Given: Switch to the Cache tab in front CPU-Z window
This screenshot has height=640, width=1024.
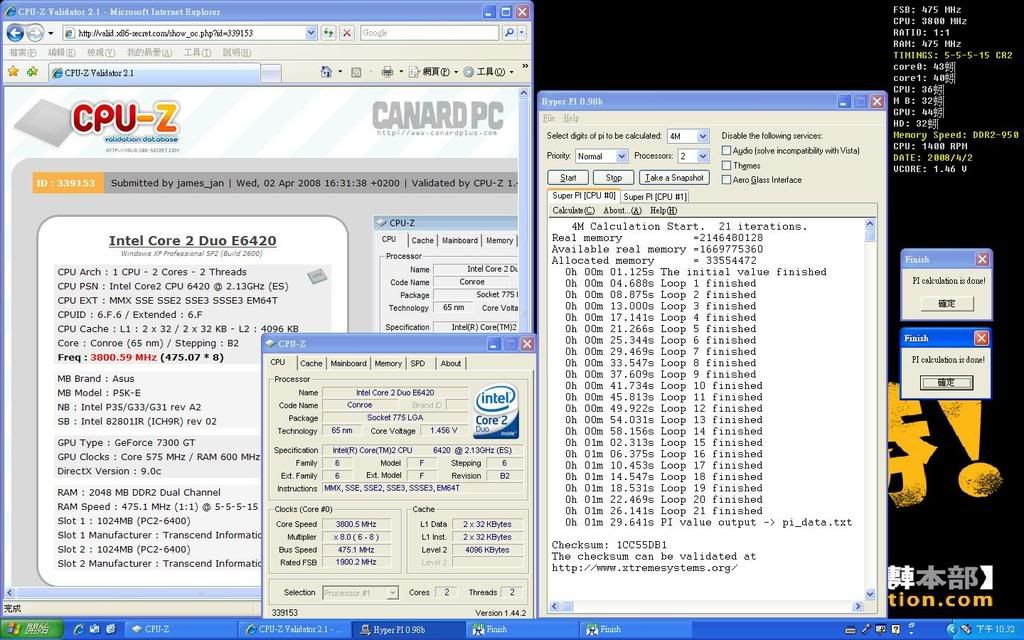Looking at the screenshot, I should tap(311, 364).
